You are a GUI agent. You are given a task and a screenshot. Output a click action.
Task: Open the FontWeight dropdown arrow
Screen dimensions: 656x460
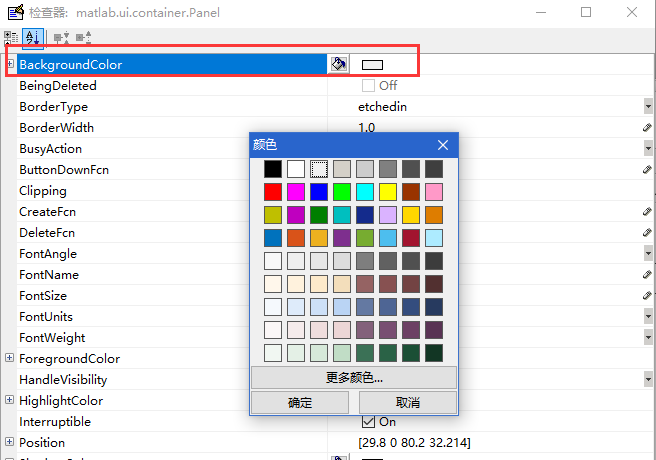(648, 337)
